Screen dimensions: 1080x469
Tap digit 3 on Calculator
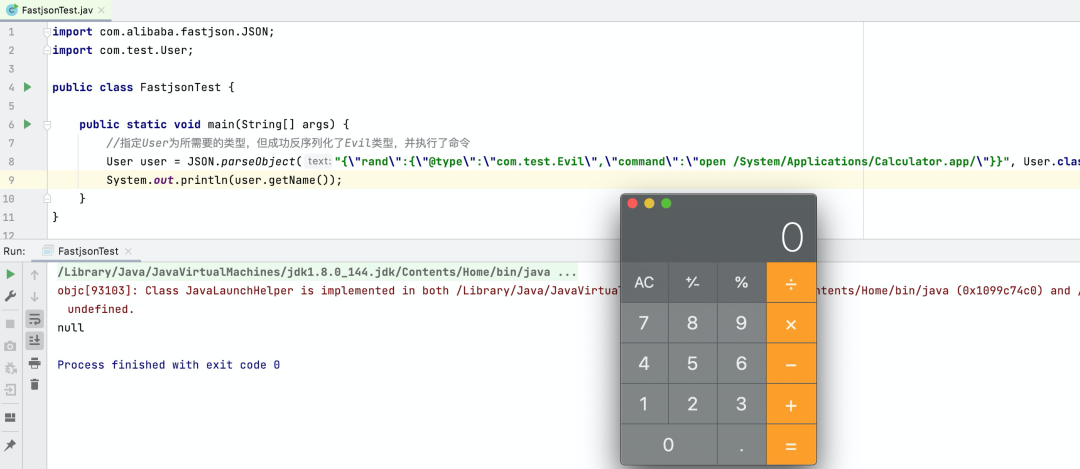click(742, 404)
